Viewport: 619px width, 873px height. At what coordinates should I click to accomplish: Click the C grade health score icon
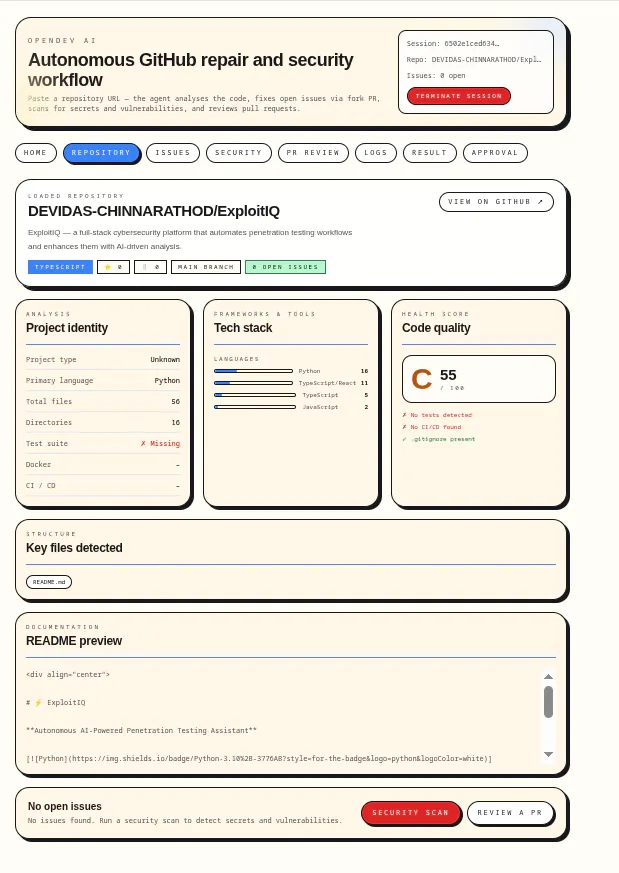click(421, 379)
